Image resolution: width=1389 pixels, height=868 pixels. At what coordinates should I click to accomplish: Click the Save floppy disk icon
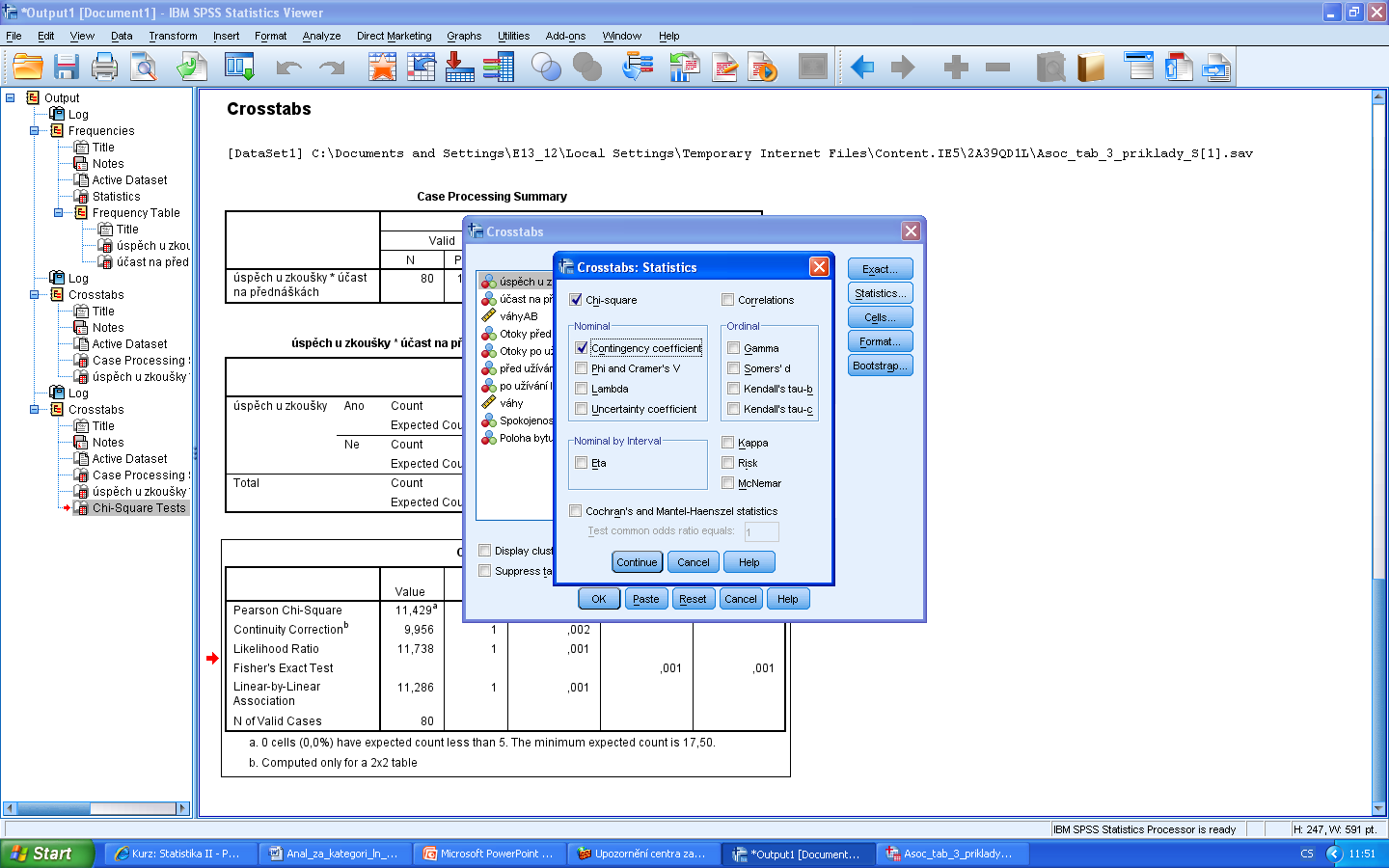(66, 67)
